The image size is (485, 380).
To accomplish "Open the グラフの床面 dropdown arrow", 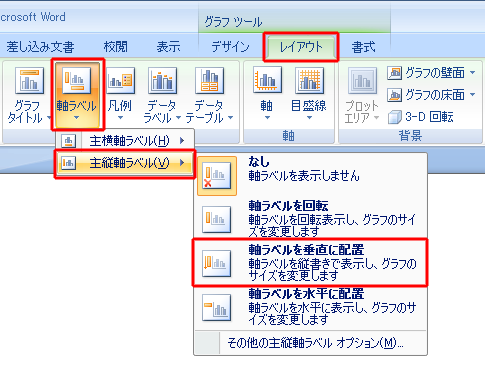I will tap(473, 95).
